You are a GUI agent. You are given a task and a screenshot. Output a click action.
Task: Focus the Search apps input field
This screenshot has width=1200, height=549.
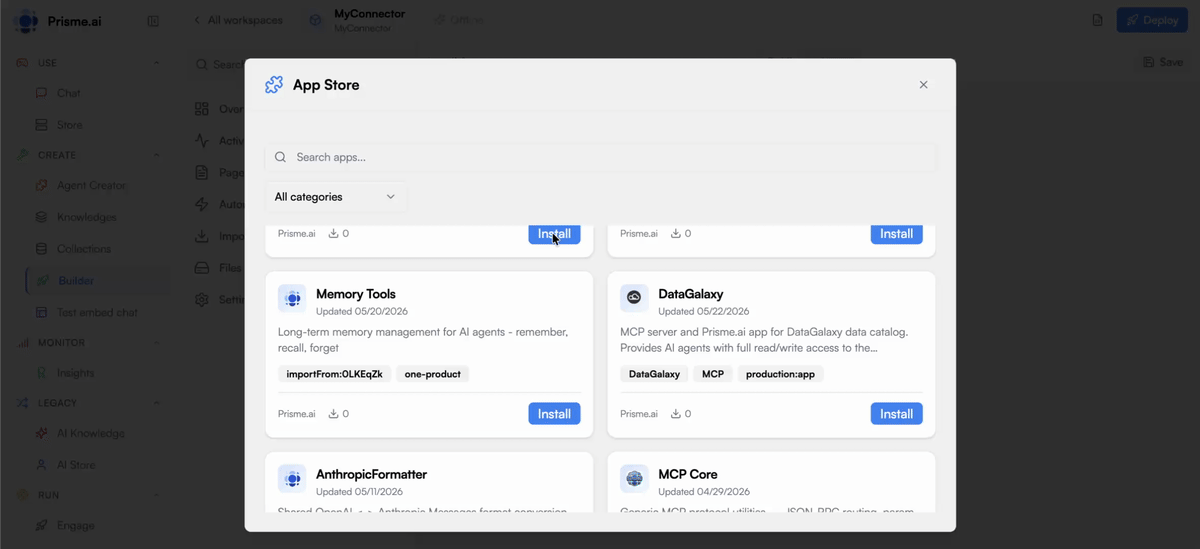(x=600, y=157)
